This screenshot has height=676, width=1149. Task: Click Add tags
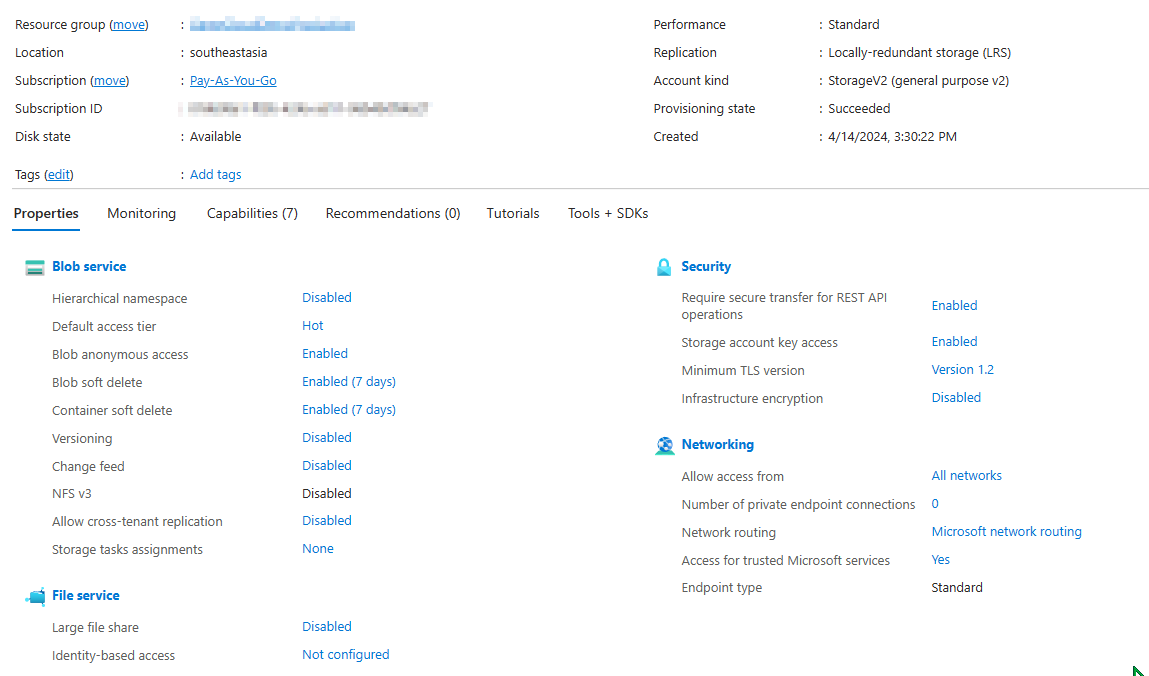(215, 174)
